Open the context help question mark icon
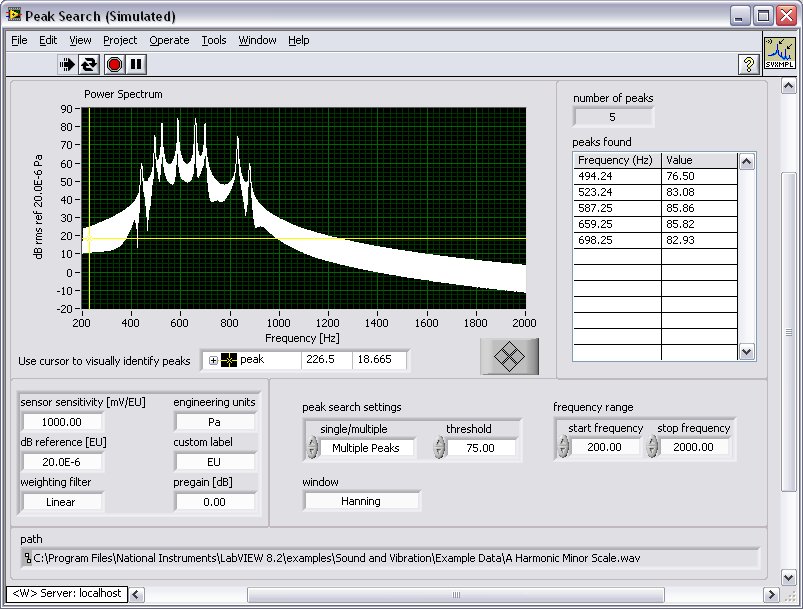803x610 pixels. pyautogui.click(x=749, y=65)
